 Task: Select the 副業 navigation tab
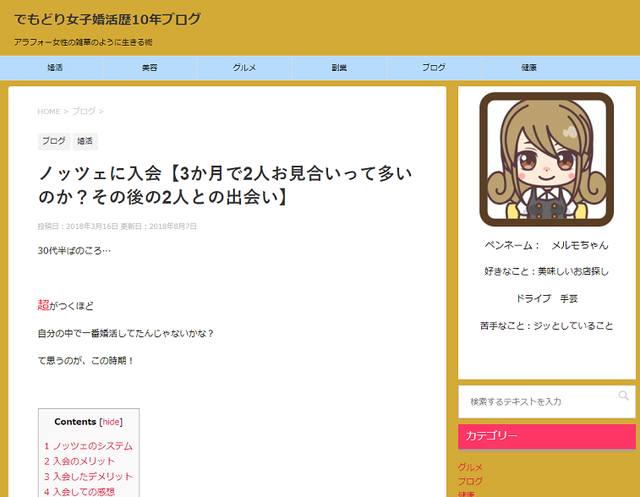pyautogui.click(x=339, y=68)
